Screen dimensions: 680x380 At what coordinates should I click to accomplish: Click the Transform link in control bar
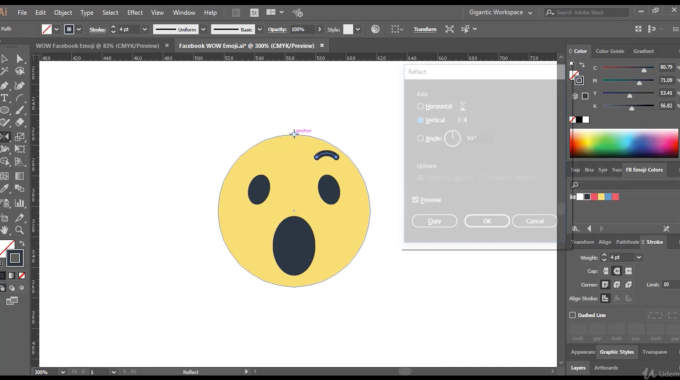[x=425, y=29]
